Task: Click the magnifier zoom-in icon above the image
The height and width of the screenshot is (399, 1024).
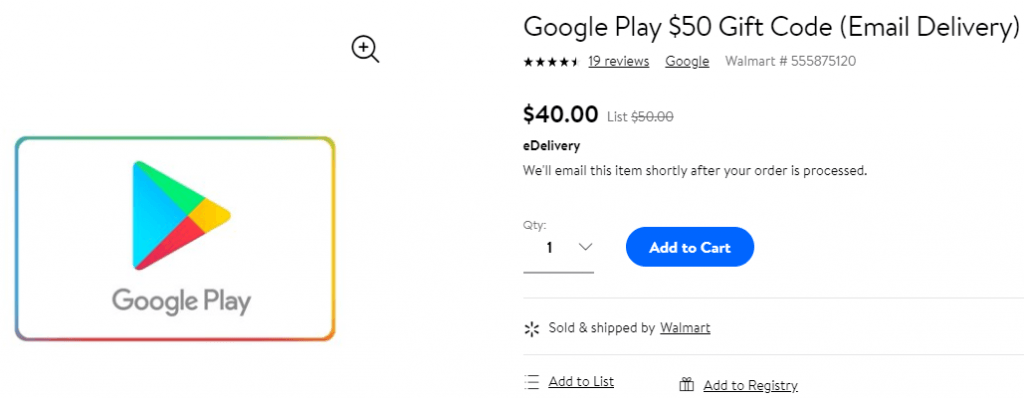Action: click(366, 50)
